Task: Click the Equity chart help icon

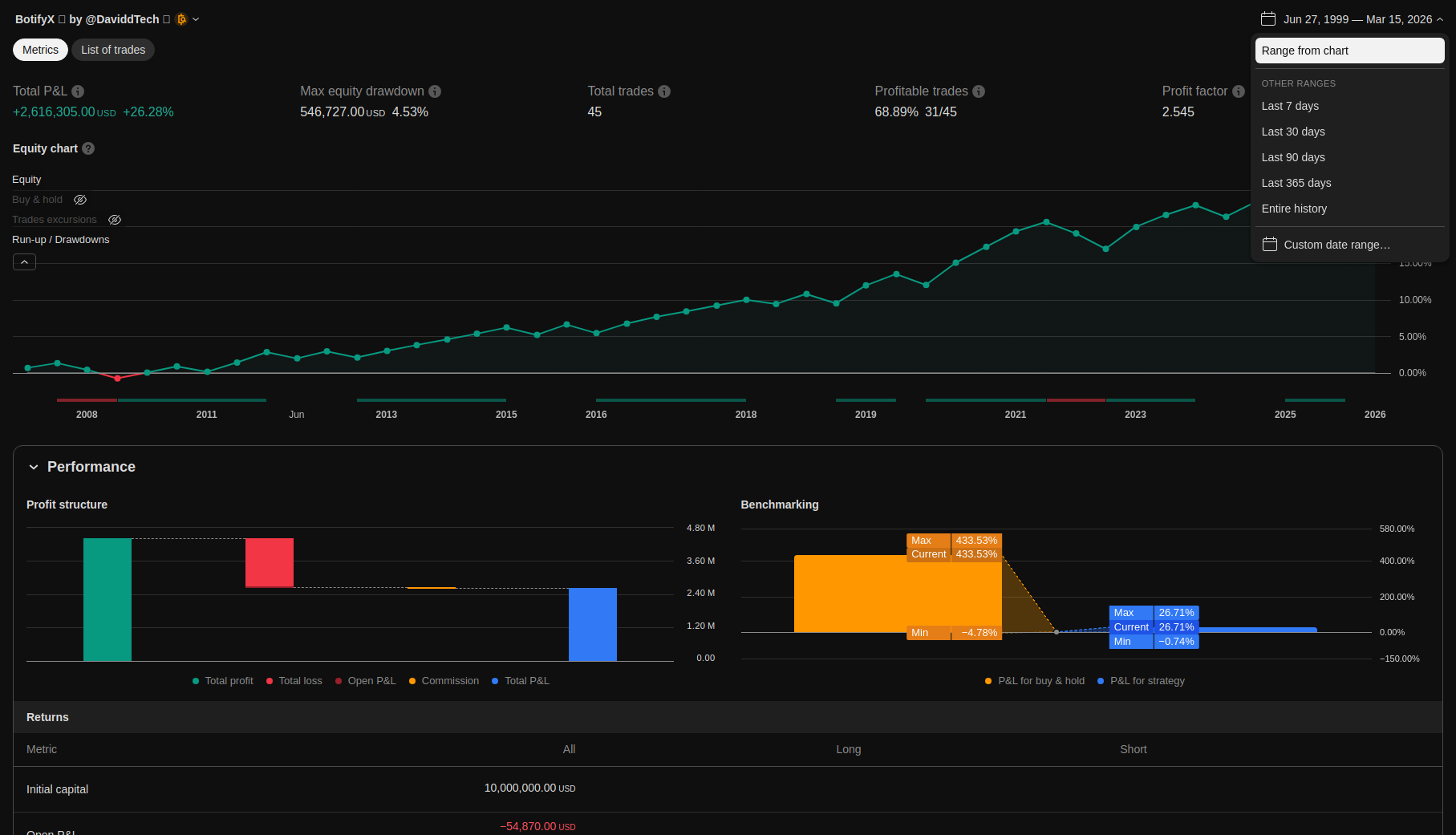Action: point(88,148)
